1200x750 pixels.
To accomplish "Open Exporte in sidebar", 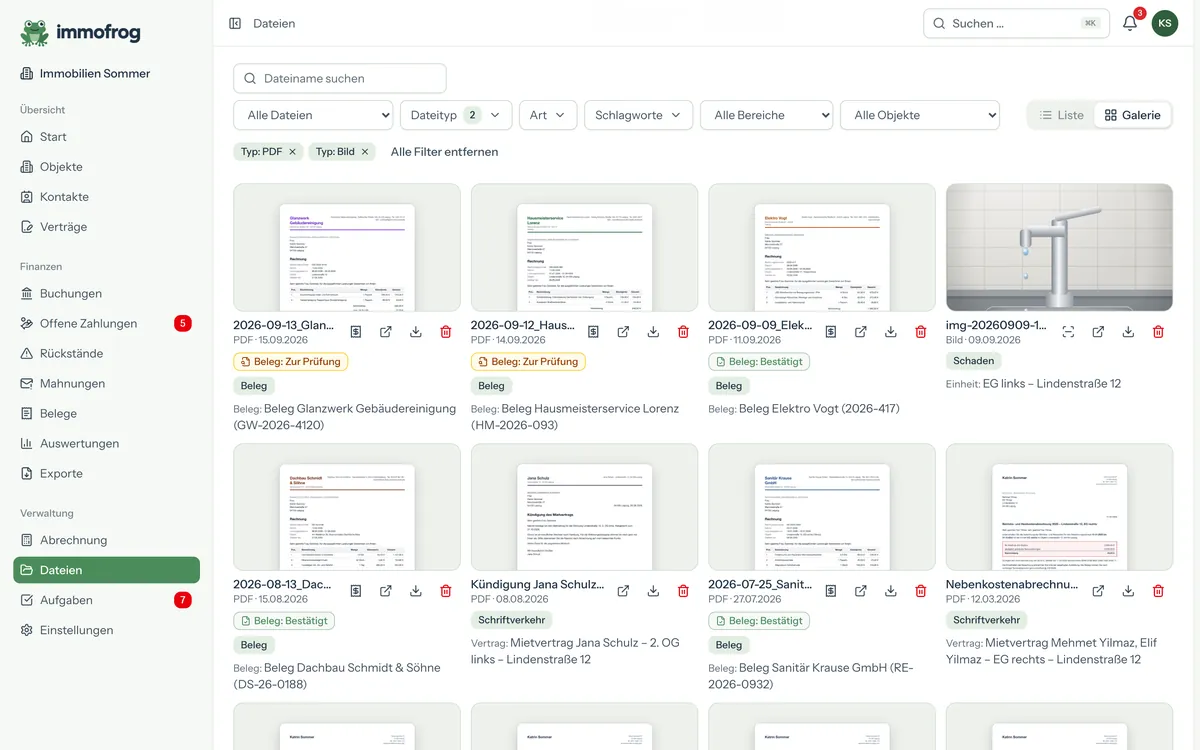I will [x=106, y=474].
